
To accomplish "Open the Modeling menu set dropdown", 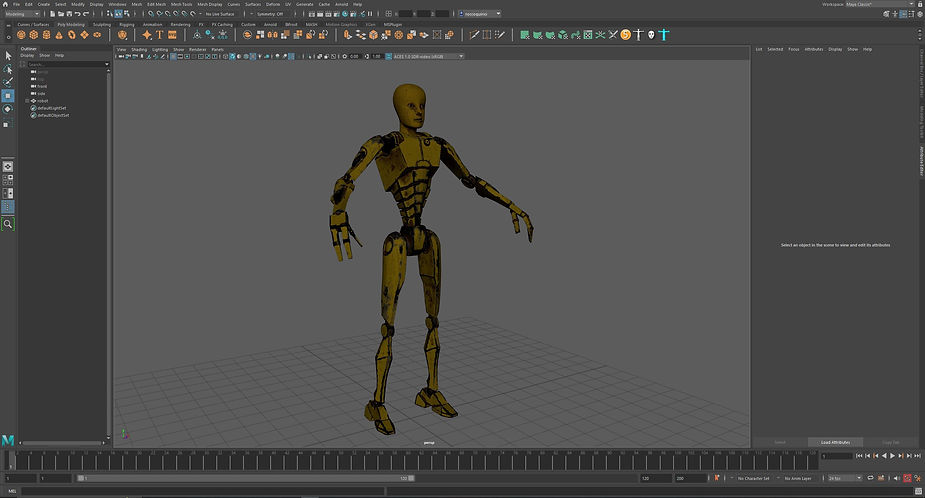I will click(21, 14).
